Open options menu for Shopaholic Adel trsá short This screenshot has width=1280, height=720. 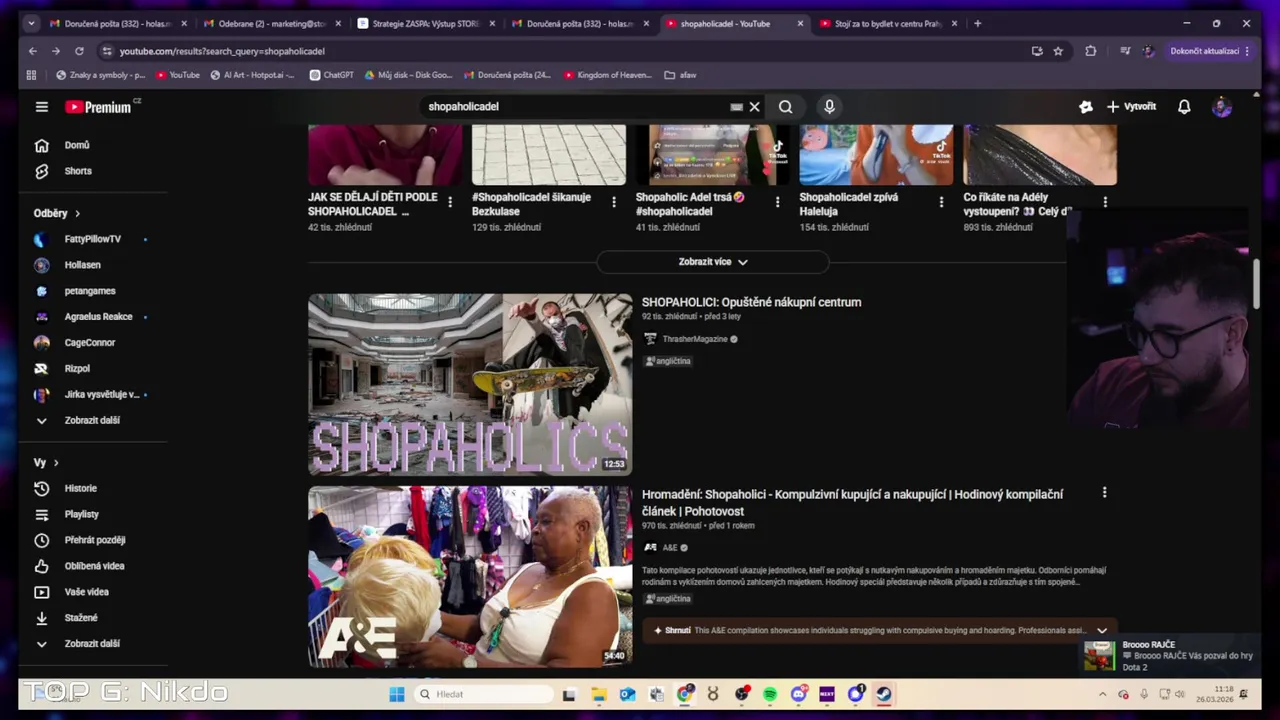(777, 203)
